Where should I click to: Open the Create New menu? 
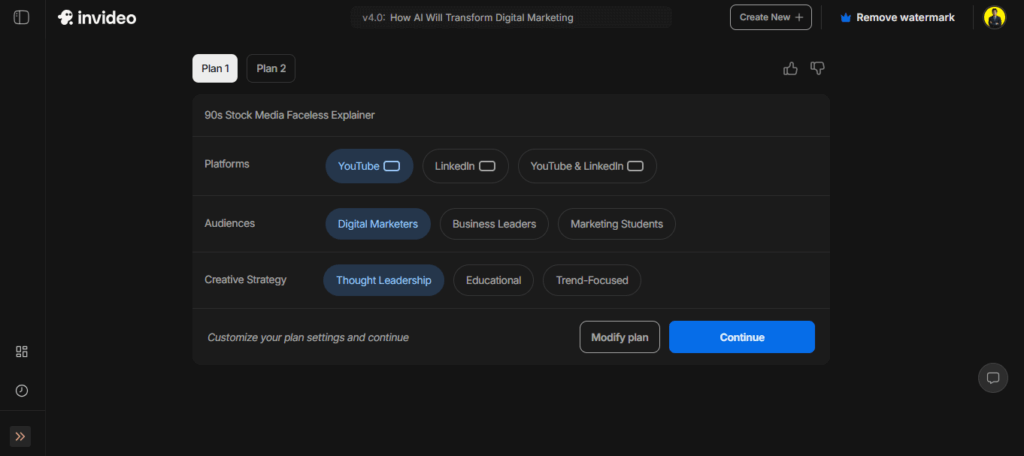tap(770, 17)
